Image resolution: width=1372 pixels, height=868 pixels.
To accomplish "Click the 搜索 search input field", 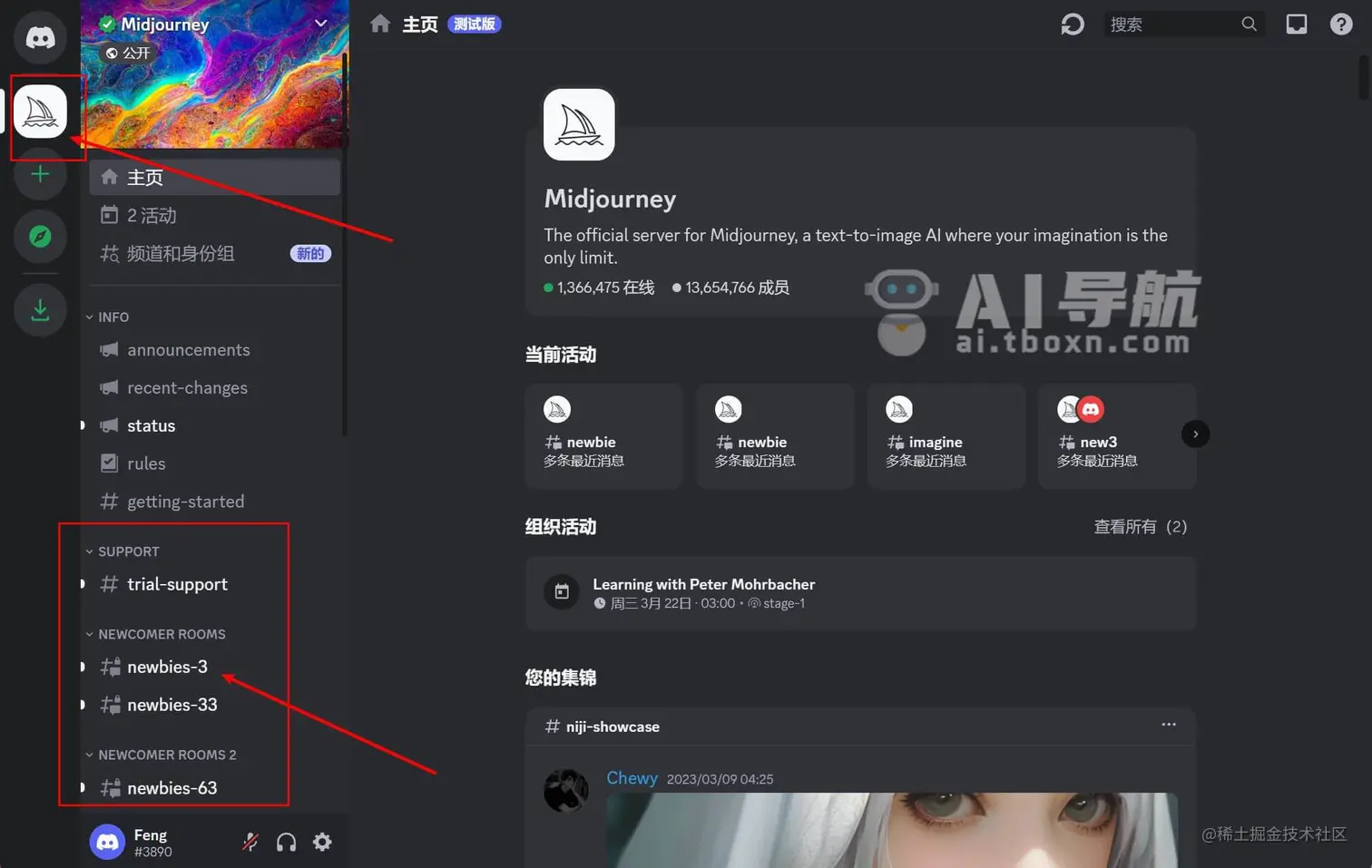I will point(1171,24).
